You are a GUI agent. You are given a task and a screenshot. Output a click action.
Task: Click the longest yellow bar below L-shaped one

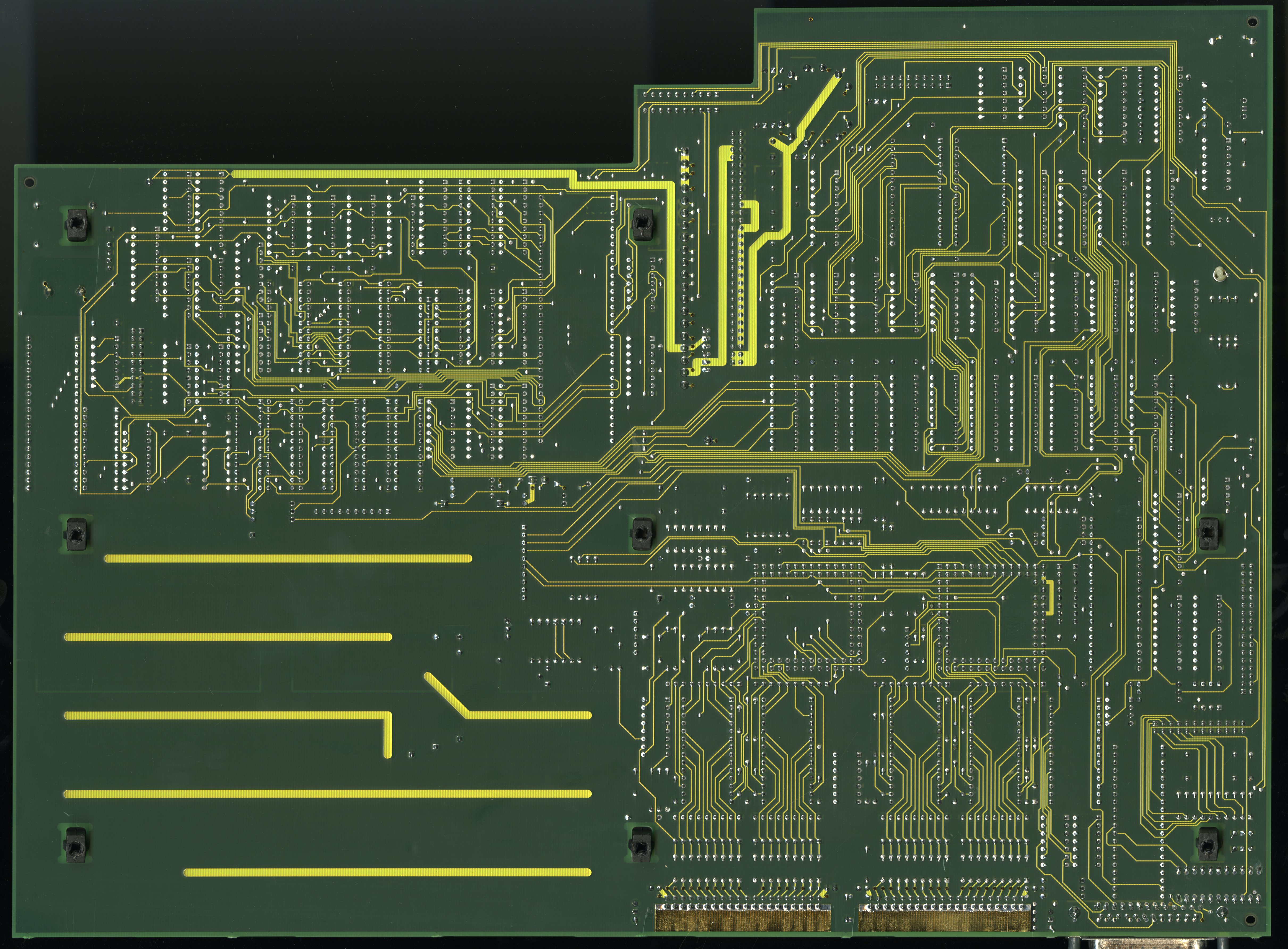[x=327, y=794]
